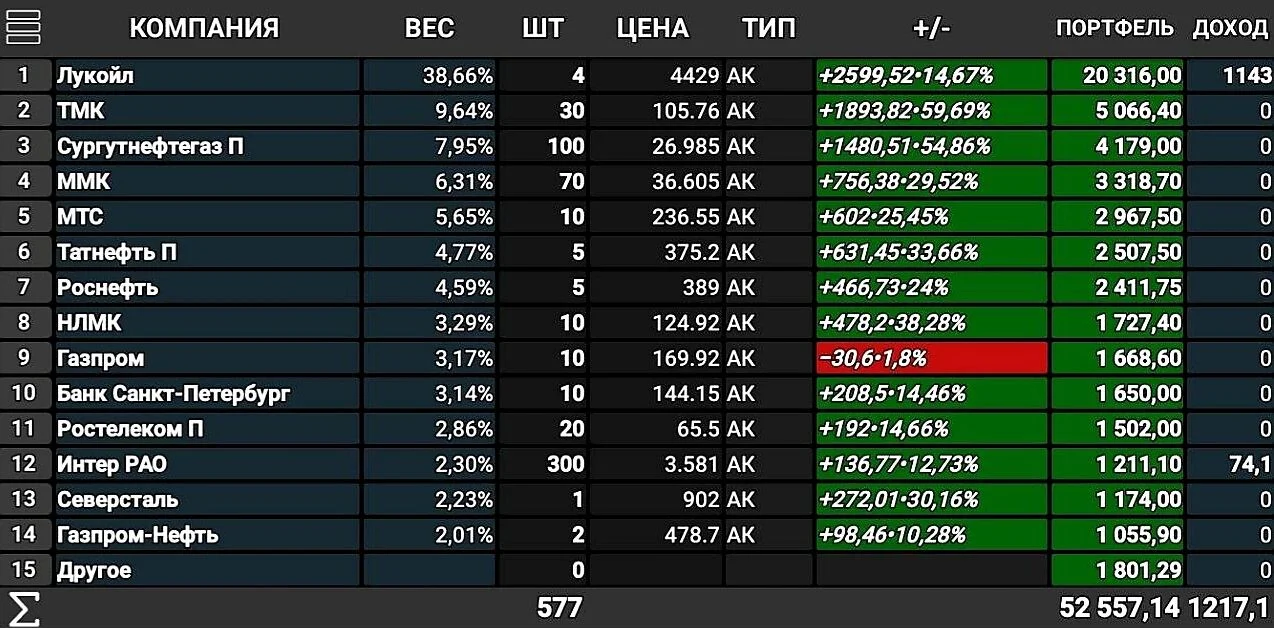
Task: Click total portfolio value 52 557,14
Action: (x=1120, y=607)
